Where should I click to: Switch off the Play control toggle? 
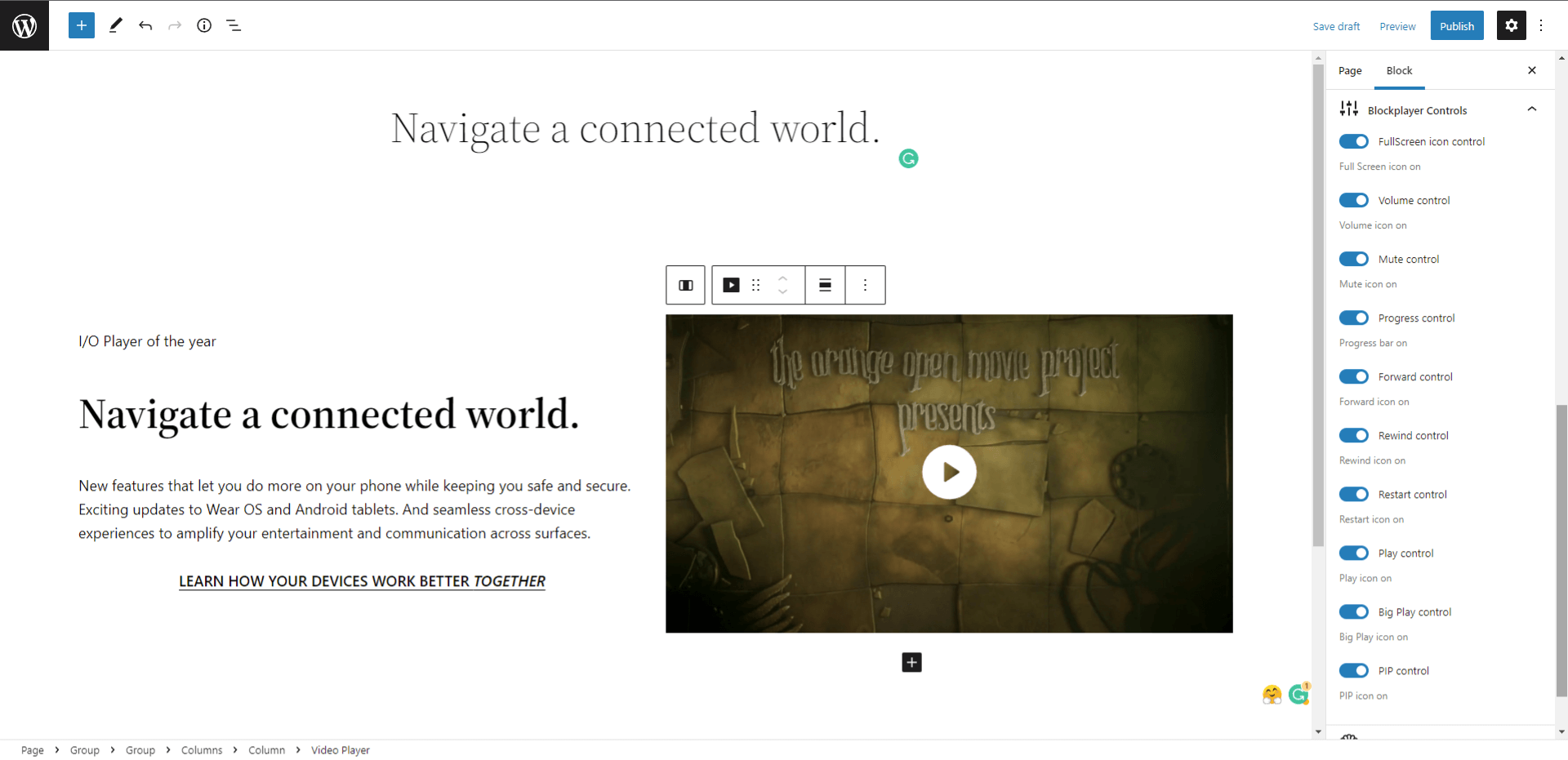(1354, 553)
